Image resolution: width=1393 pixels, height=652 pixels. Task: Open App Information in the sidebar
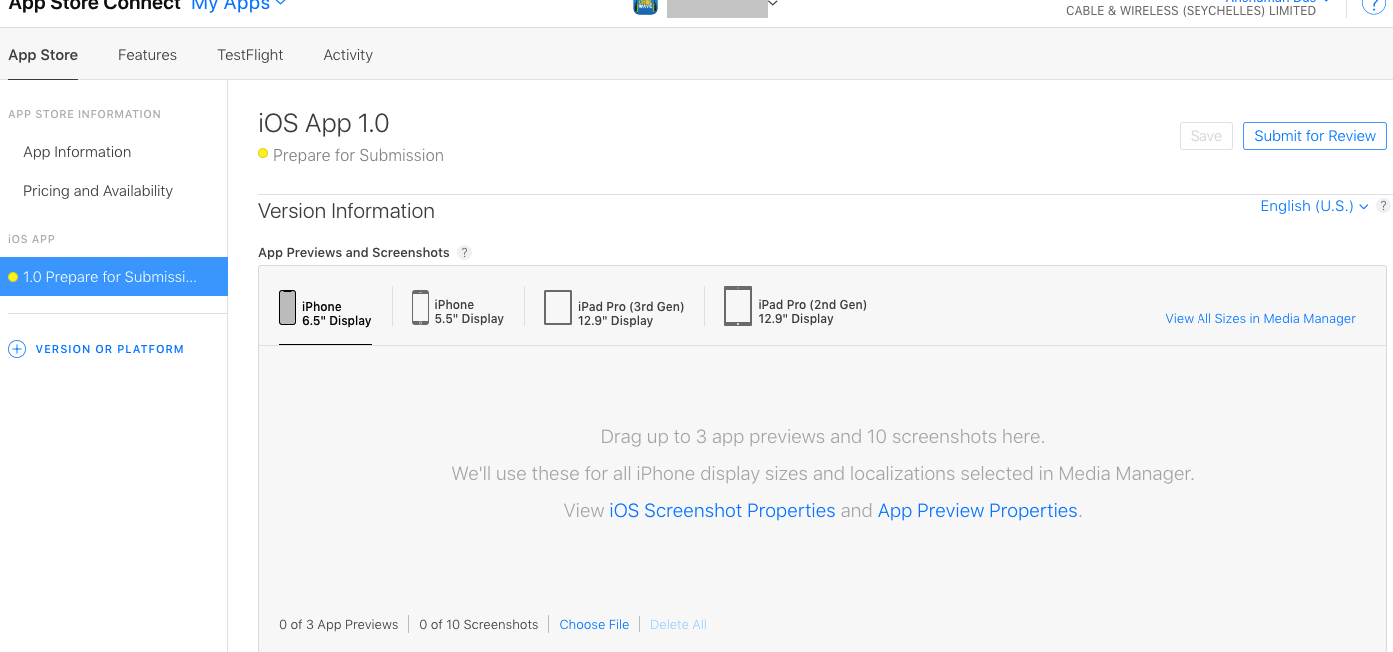pyautogui.click(x=77, y=152)
